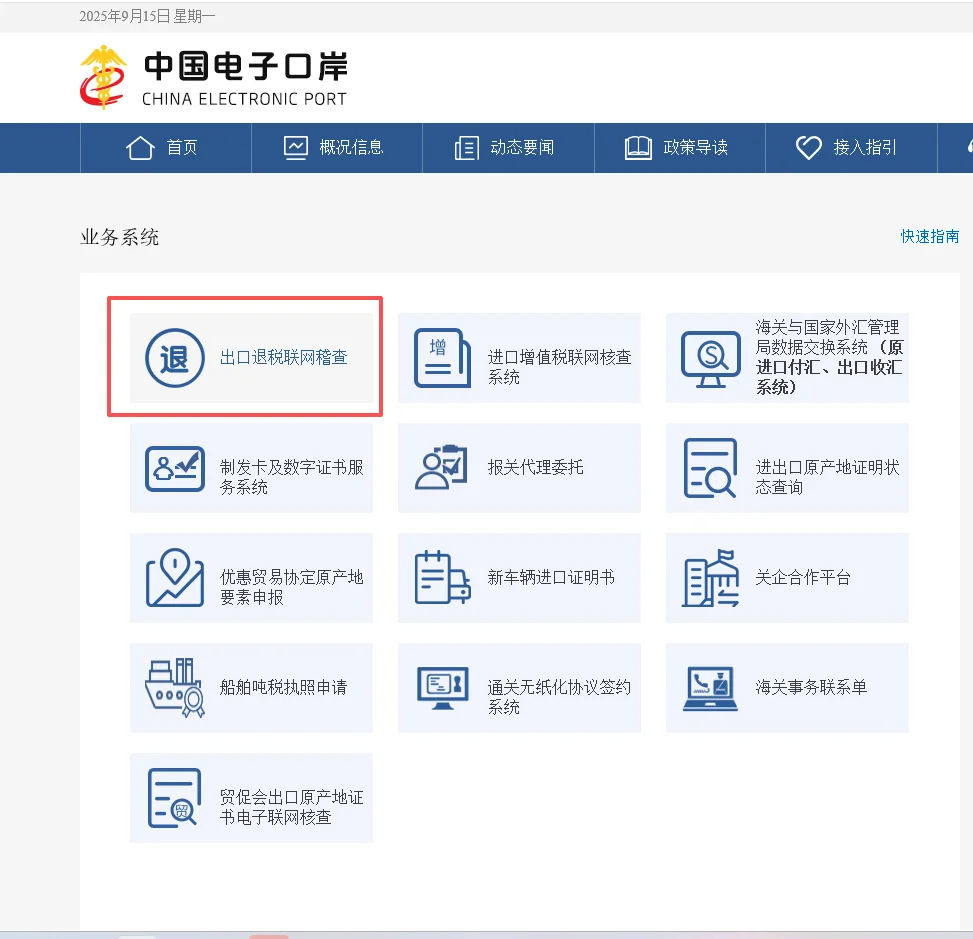The width and height of the screenshot is (973, 939).
Task: Go to the 首页 menu item
Action: (x=166, y=147)
